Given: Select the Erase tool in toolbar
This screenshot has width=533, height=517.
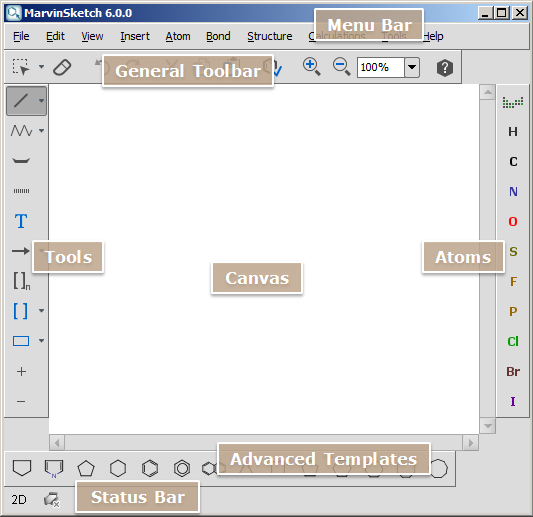Looking at the screenshot, I should coord(62,67).
